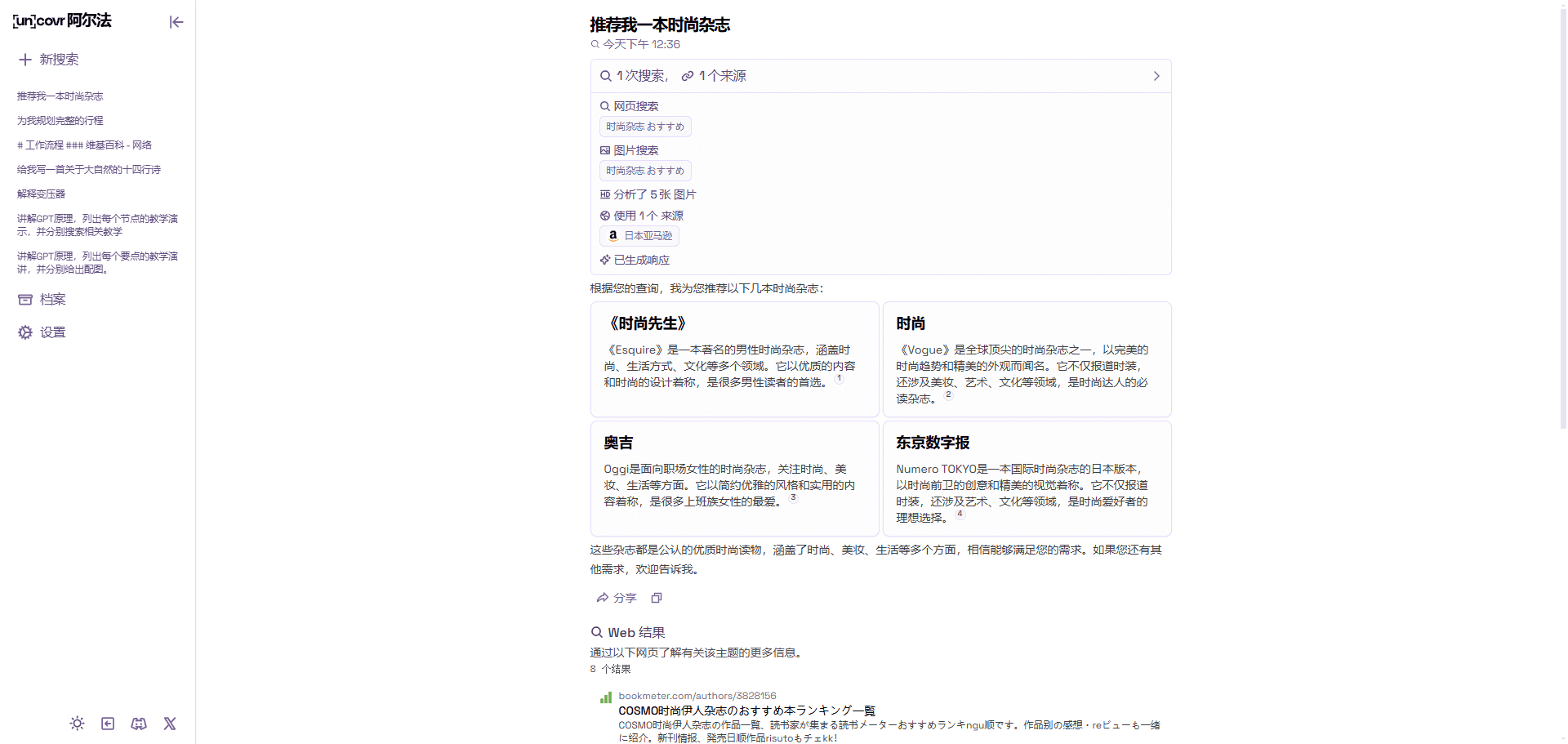Open 档案 archive in sidebar
This screenshot has width=1568, height=744.
(52, 300)
